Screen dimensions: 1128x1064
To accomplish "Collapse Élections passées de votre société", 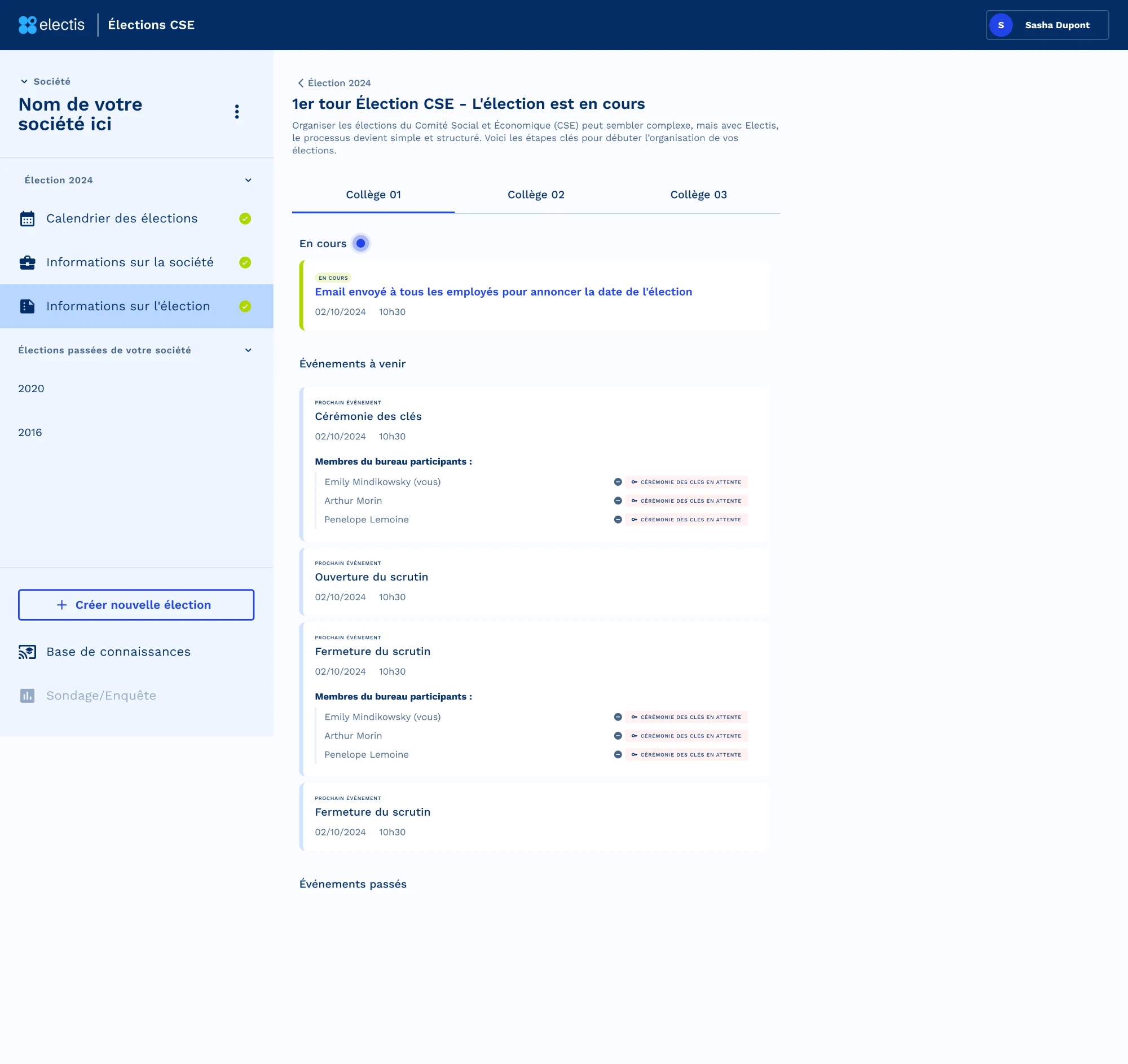I will [x=248, y=350].
